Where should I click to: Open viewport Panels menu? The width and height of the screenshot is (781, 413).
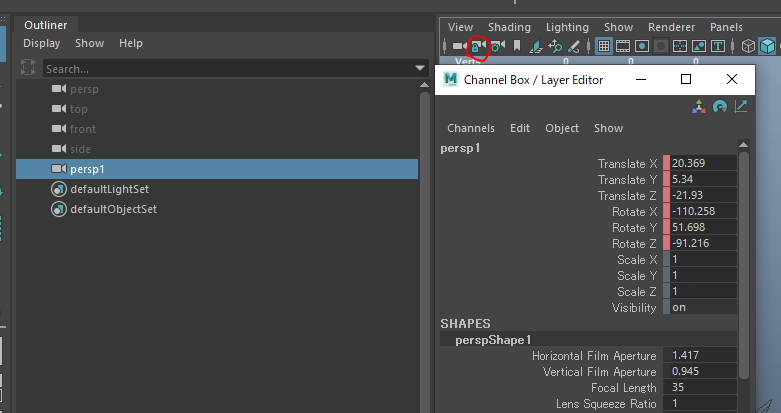click(726, 27)
